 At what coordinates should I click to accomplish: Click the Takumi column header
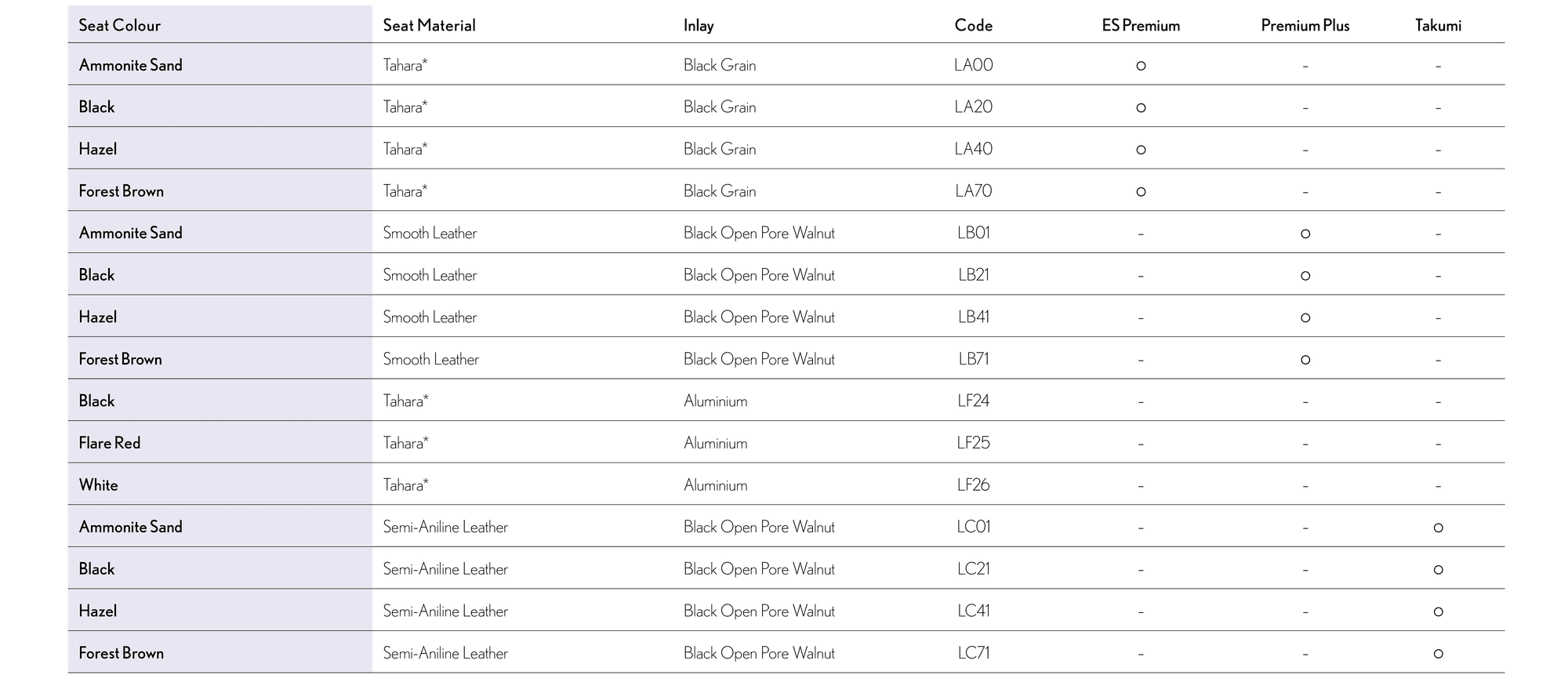click(x=1438, y=25)
